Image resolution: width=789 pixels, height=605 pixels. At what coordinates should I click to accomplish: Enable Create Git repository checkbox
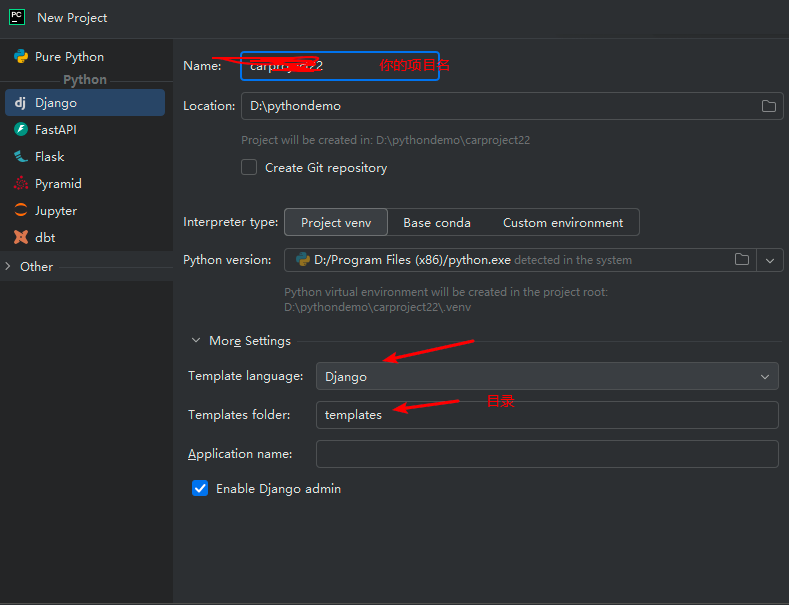coord(249,168)
